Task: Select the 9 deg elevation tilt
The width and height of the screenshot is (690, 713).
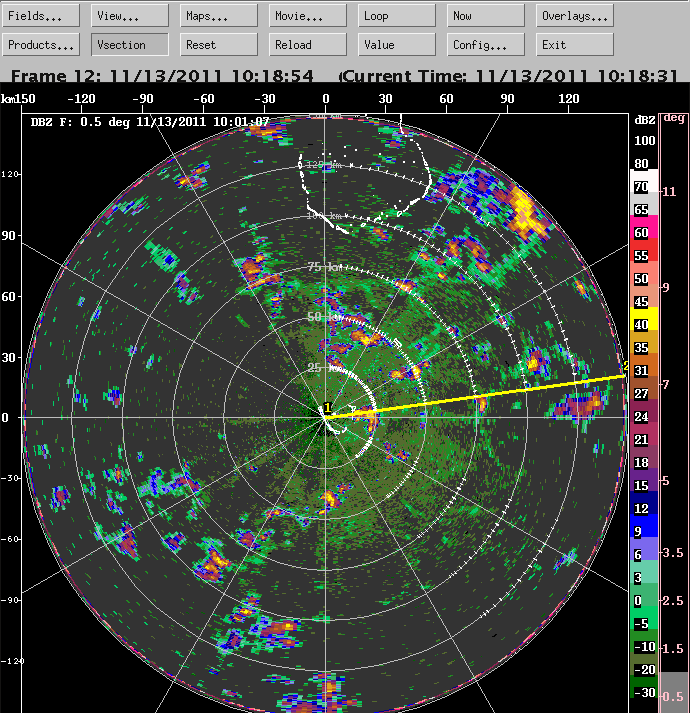Action: pyautogui.click(x=666, y=287)
